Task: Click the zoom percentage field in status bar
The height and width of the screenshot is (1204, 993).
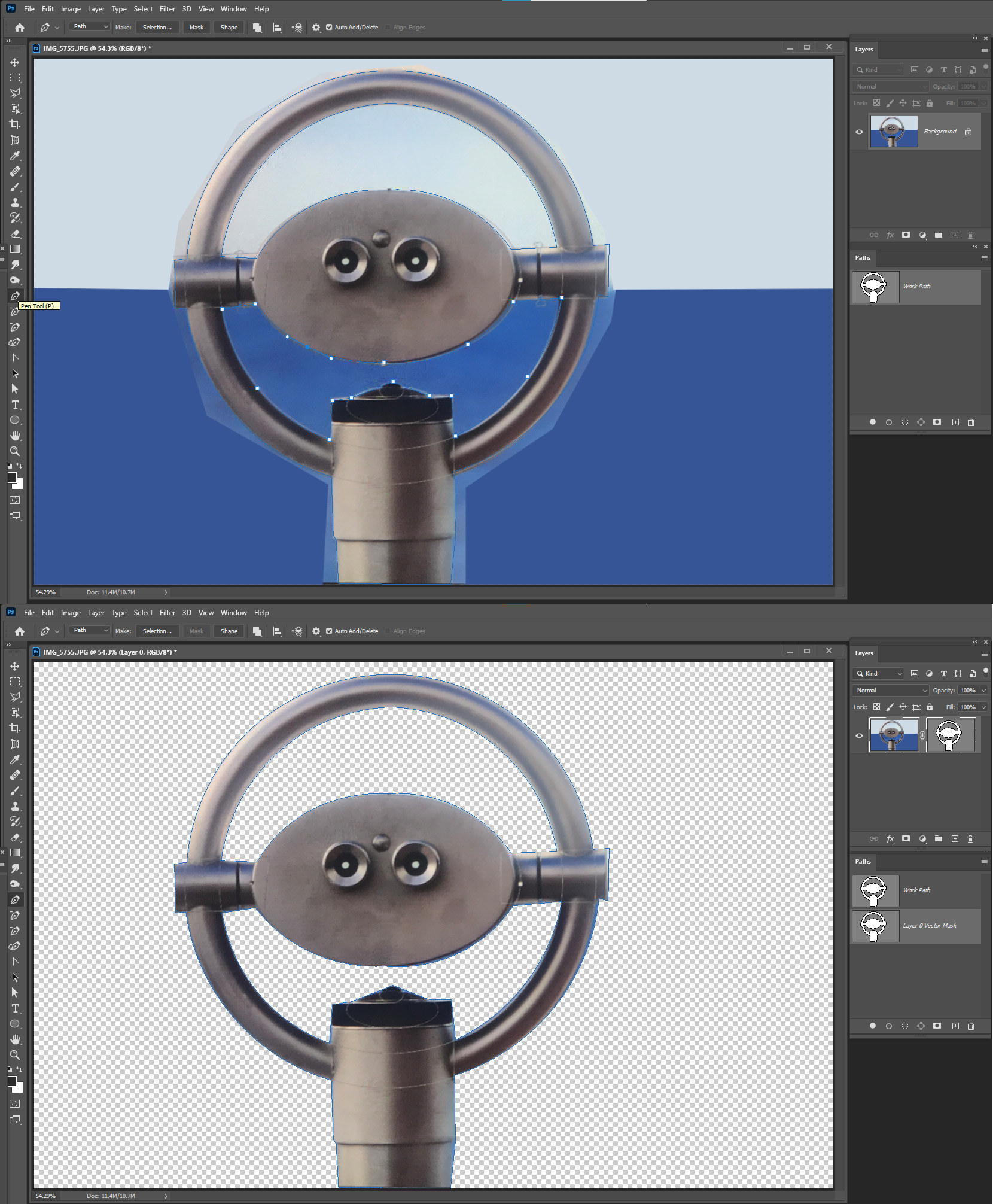Action: tap(45, 591)
